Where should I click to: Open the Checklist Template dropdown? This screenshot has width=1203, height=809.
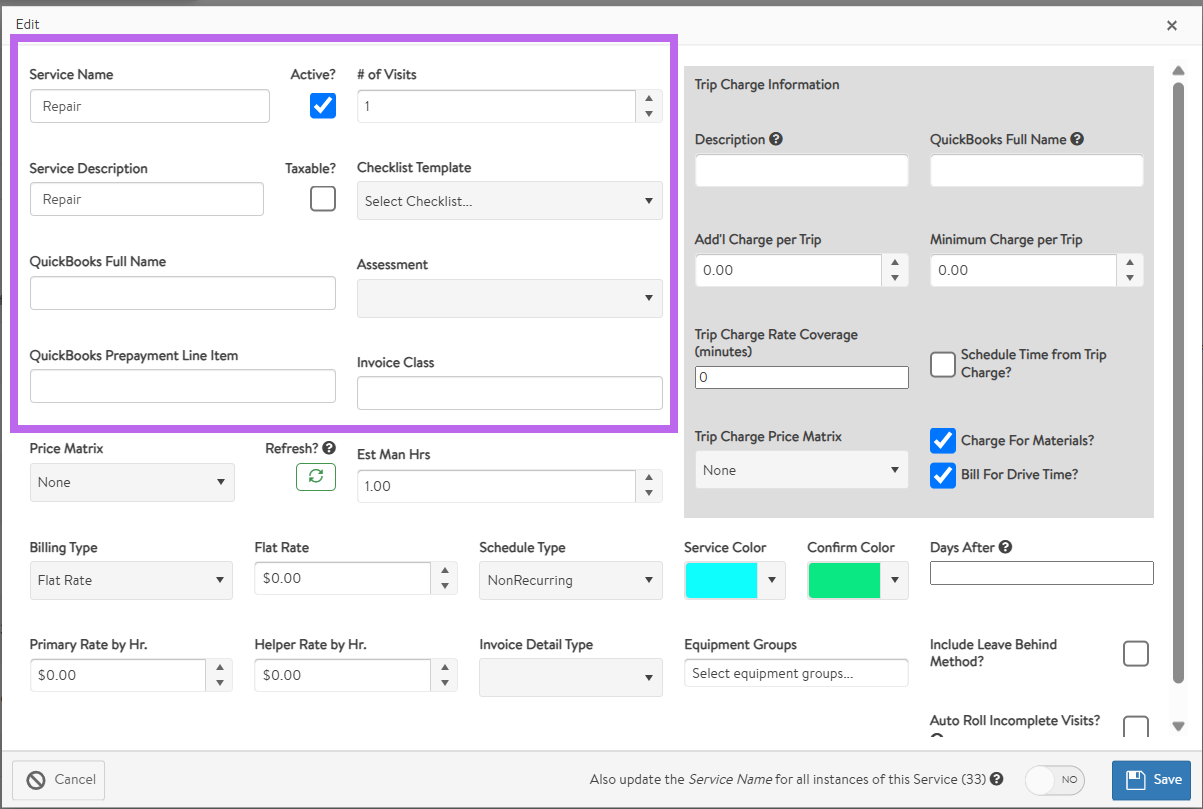tap(509, 201)
